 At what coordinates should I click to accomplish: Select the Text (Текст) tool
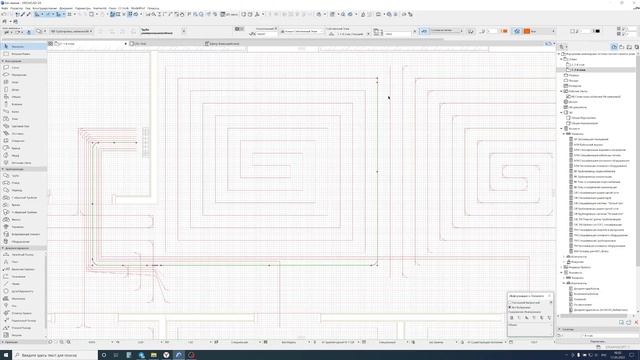coord(23,262)
